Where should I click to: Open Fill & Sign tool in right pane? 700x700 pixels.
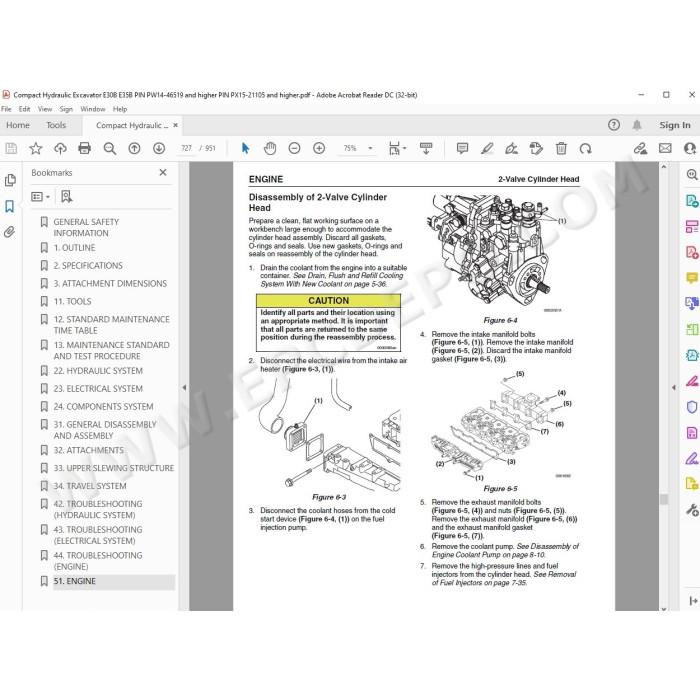[x=692, y=458]
